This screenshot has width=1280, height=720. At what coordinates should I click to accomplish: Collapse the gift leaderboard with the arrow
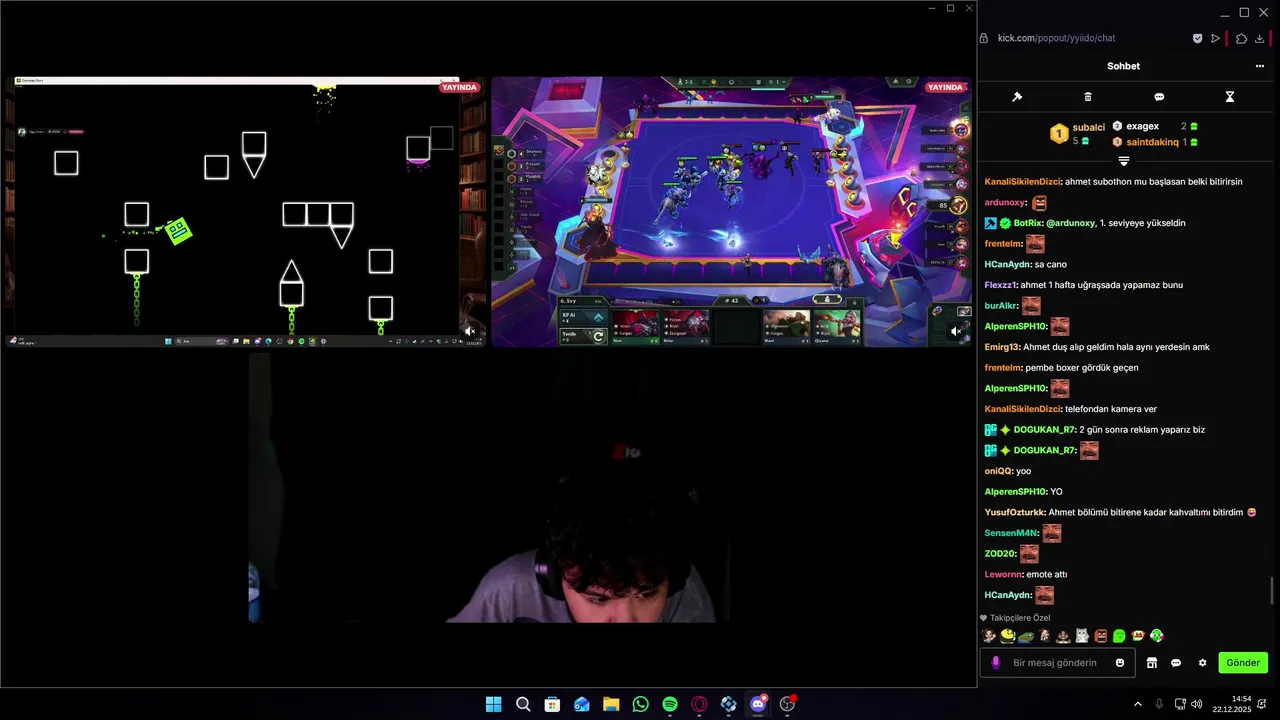point(1124,161)
